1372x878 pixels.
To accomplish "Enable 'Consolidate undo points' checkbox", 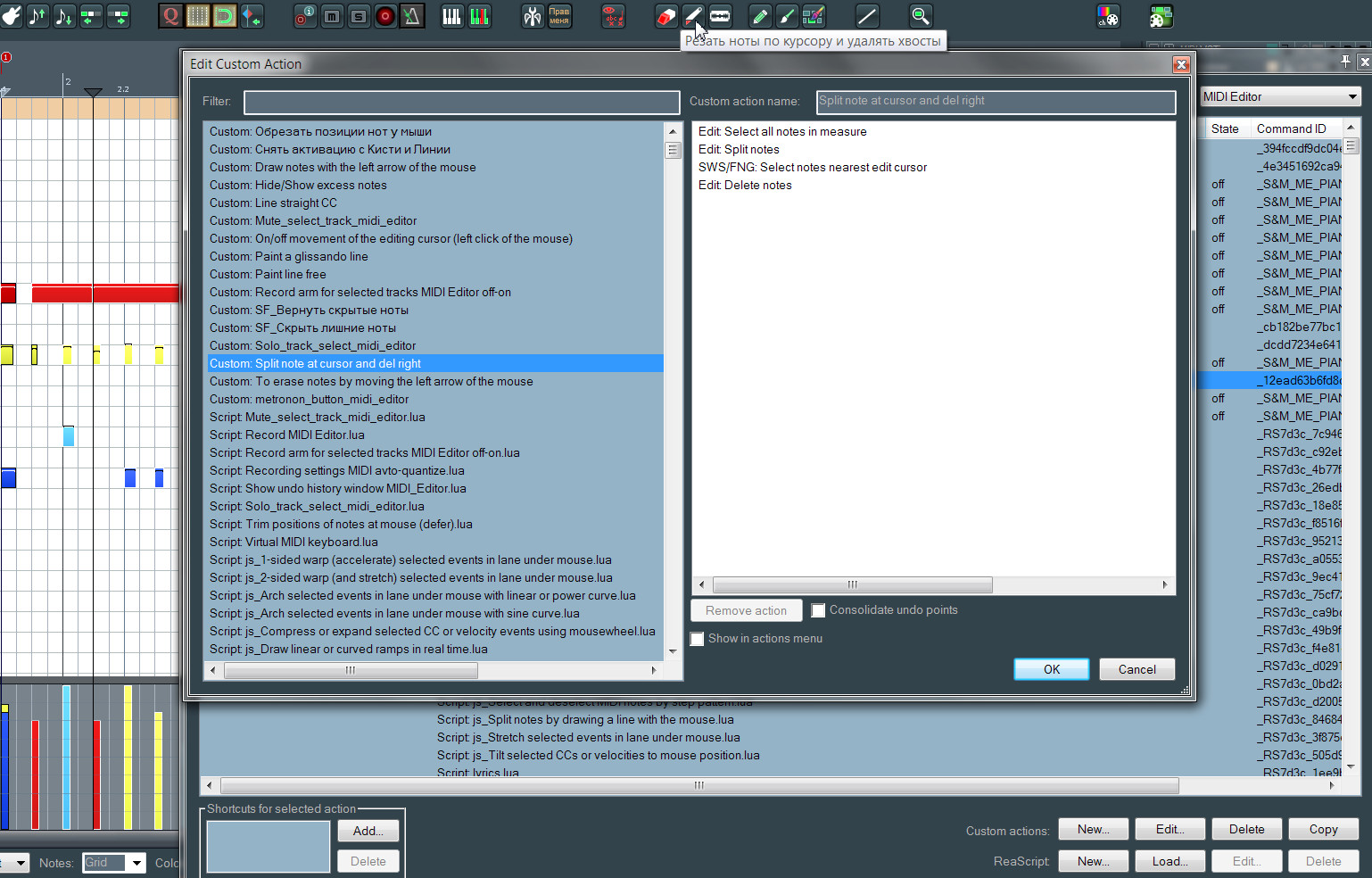I will point(818,610).
